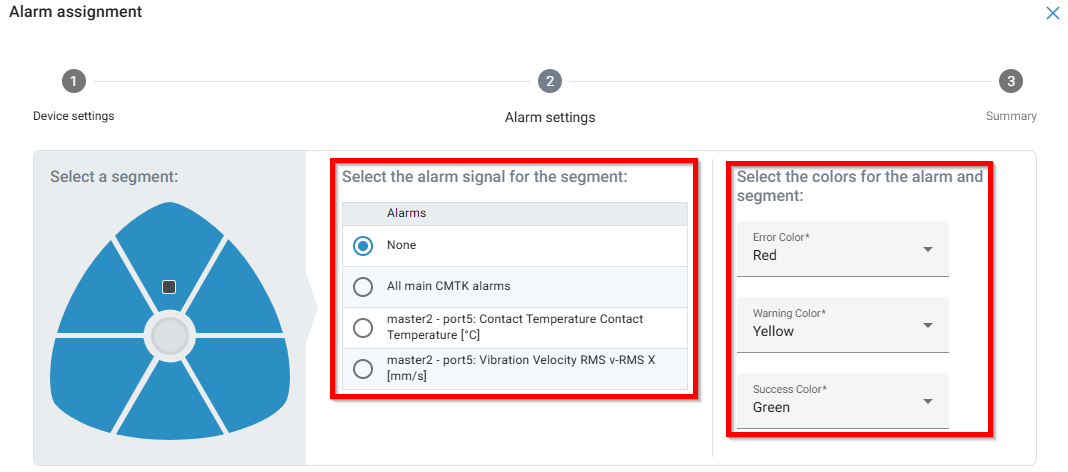Click the small square marker in top segment
This screenshot has height=472, width=1068.
pyautogui.click(x=169, y=287)
